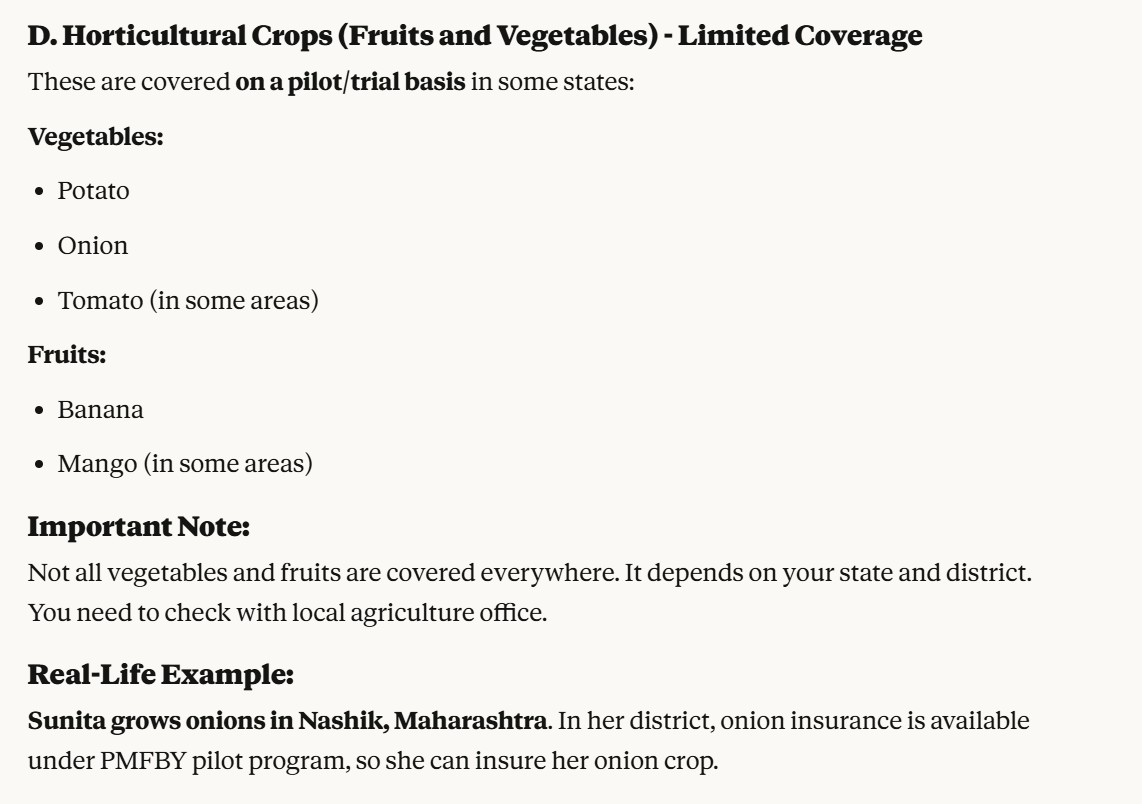Click the Horticultural Crops section heading

474,37
